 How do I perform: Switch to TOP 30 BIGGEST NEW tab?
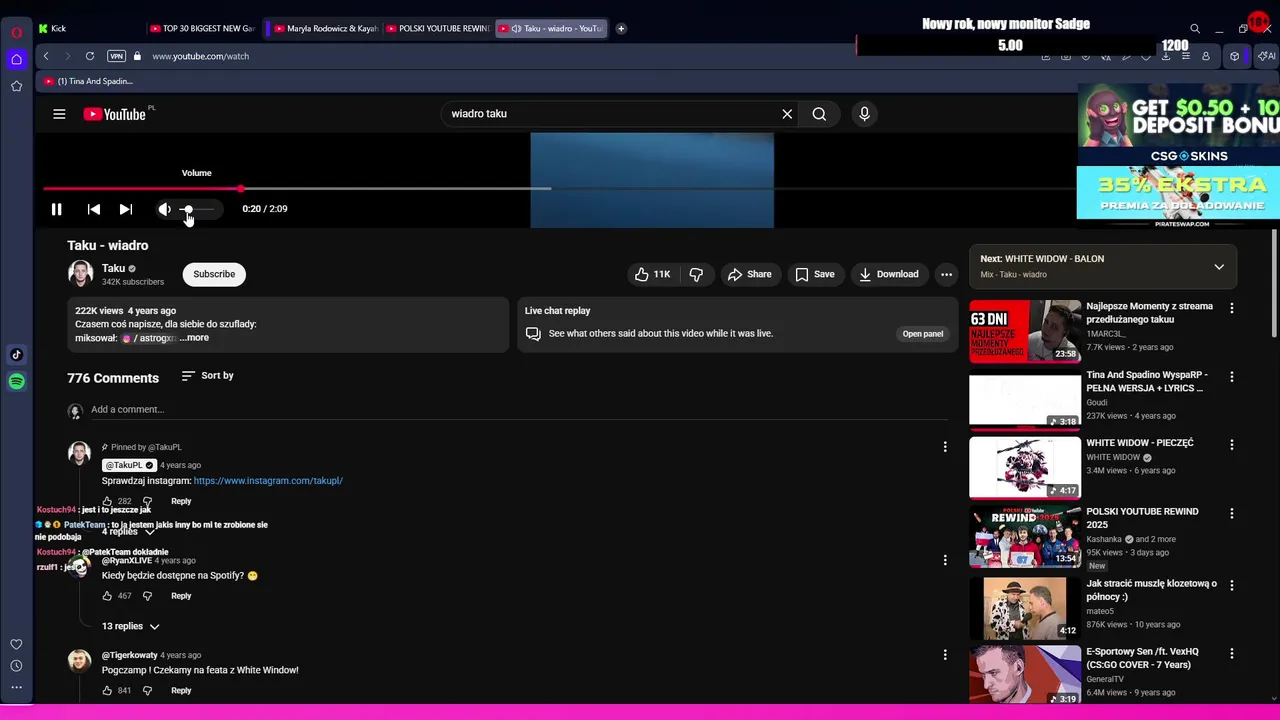(202, 28)
